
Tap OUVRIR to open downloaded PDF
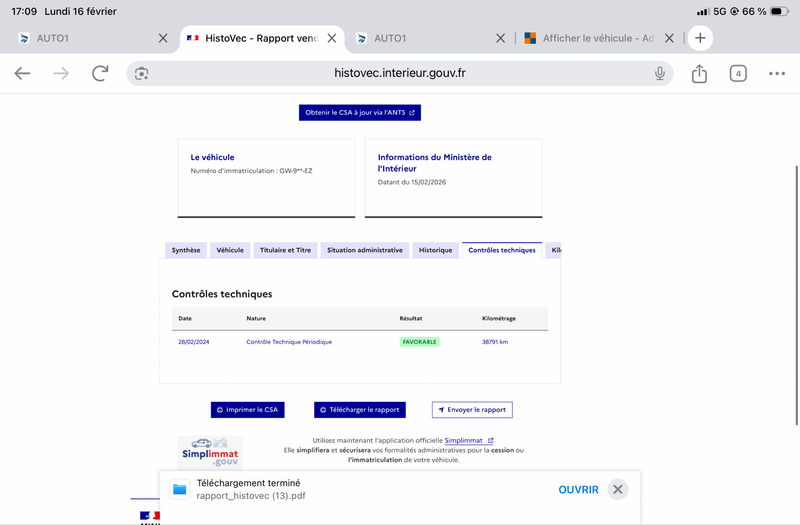click(x=578, y=489)
